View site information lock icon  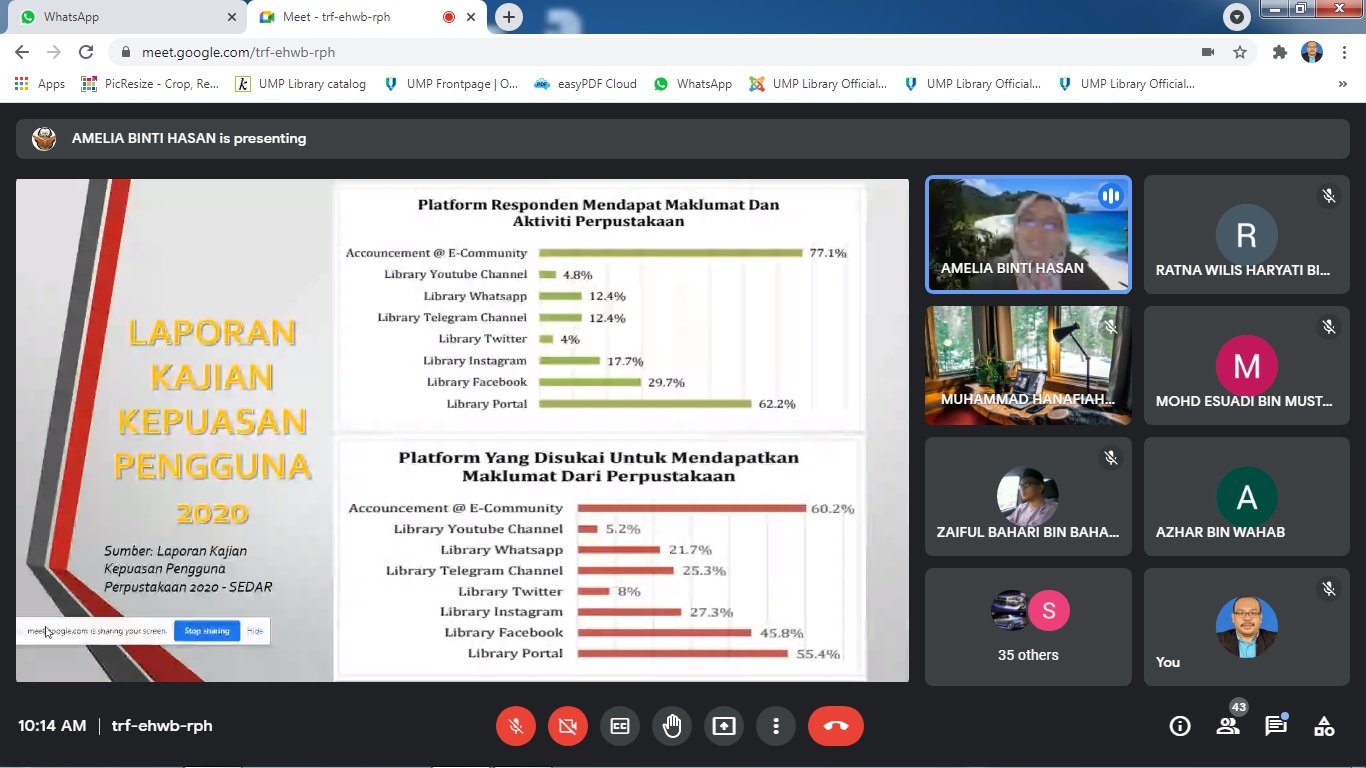pyautogui.click(x=125, y=52)
